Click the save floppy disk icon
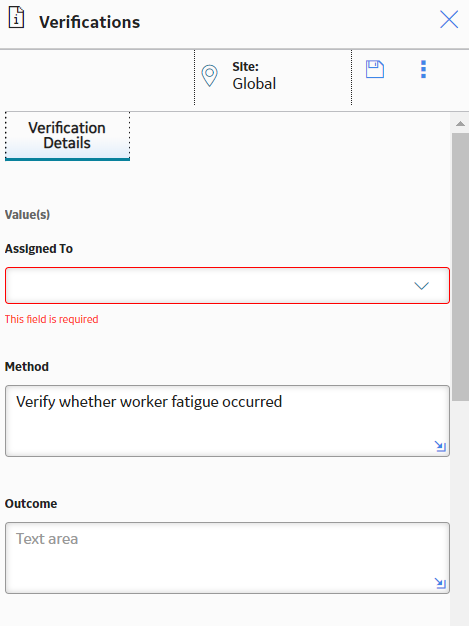Image resolution: width=469 pixels, height=626 pixels. pos(375,69)
